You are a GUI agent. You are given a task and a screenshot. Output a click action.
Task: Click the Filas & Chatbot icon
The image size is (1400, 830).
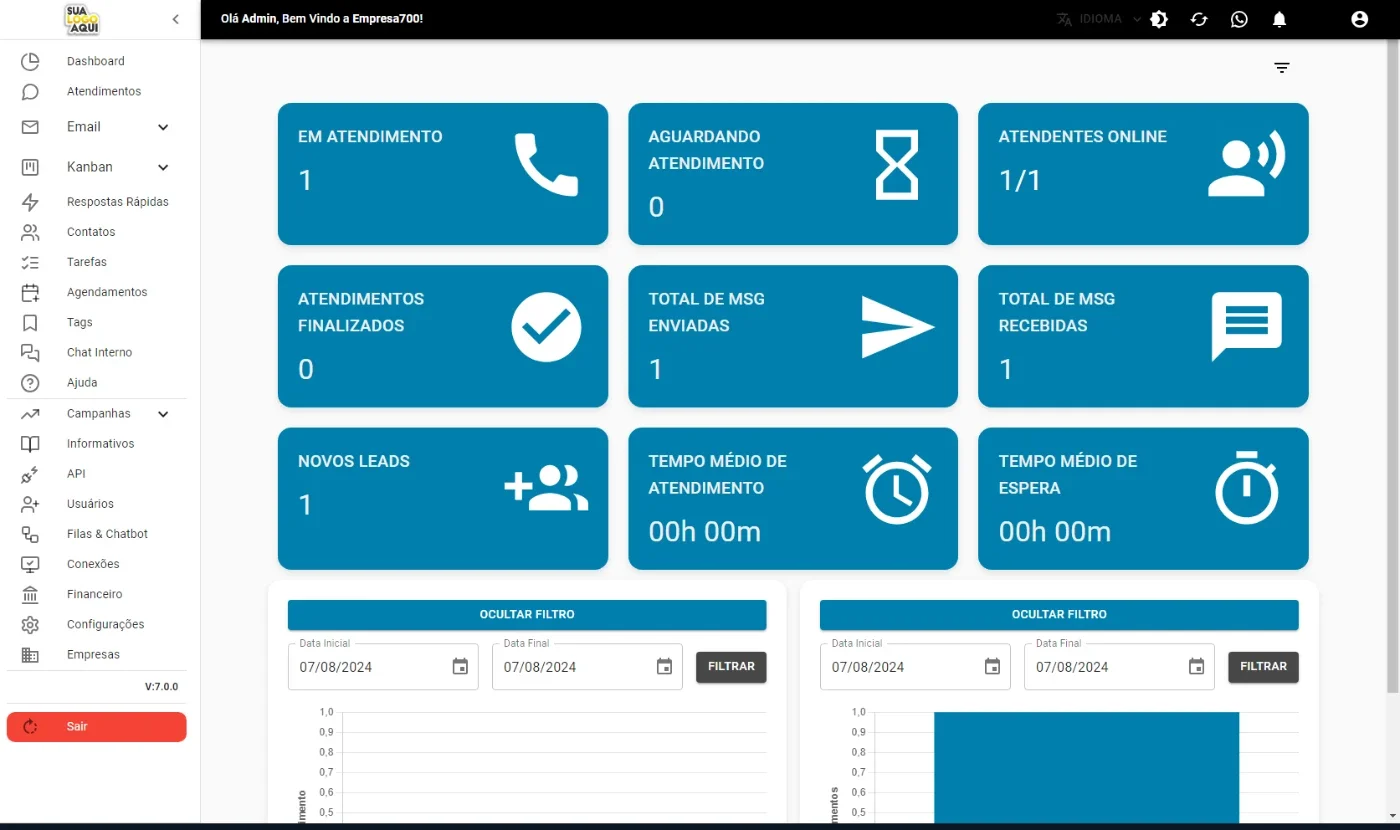tap(30, 534)
